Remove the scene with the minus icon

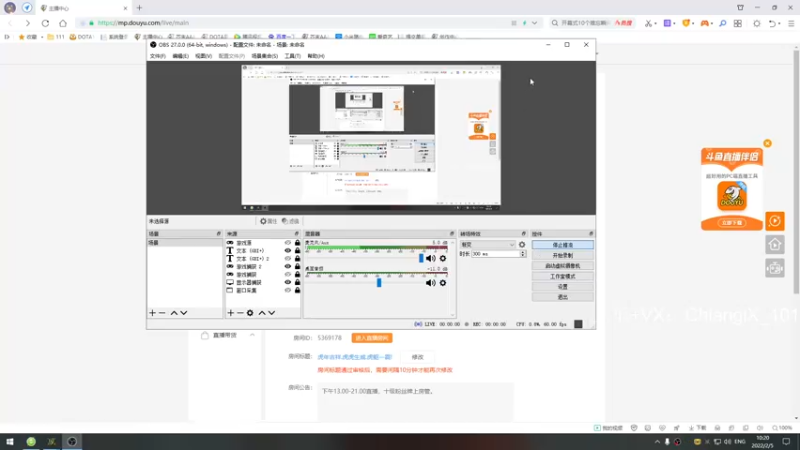162,313
